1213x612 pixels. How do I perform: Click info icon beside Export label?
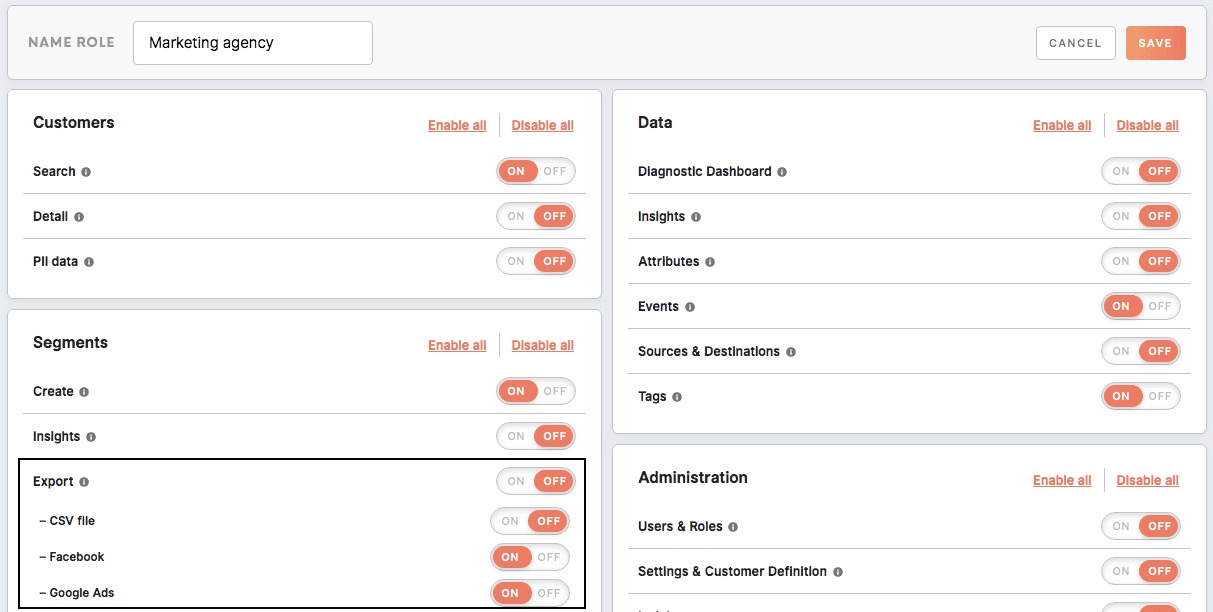pyautogui.click(x=84, y=482)
